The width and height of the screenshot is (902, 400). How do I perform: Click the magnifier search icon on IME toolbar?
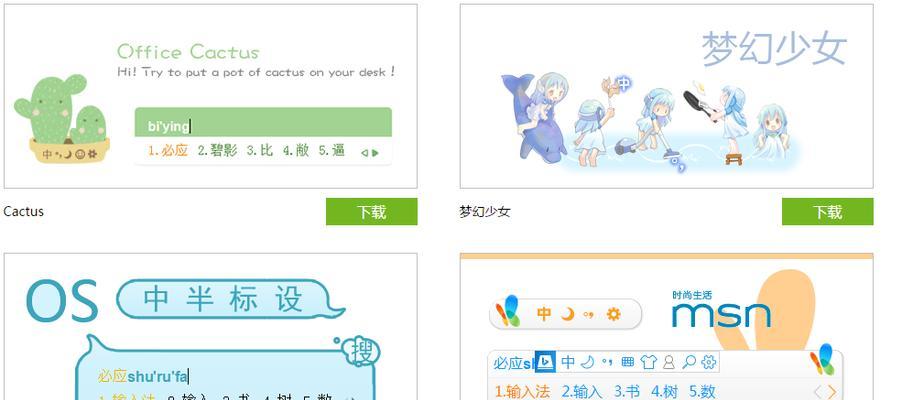pos(689,362)
